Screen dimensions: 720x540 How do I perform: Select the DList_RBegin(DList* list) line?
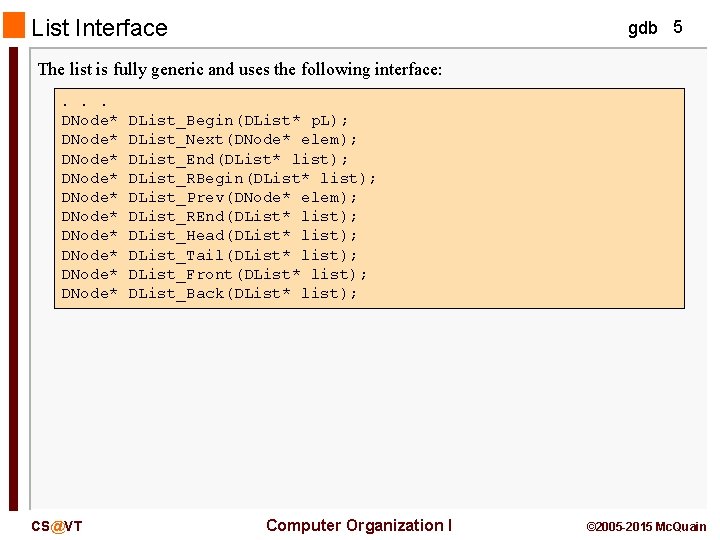click(219, 178)
